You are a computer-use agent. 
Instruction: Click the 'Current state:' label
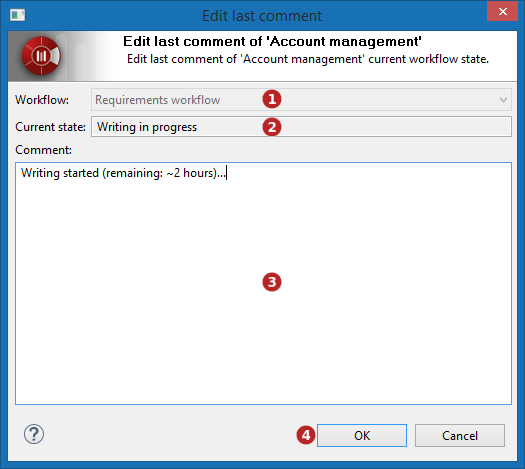pos(50,127)
